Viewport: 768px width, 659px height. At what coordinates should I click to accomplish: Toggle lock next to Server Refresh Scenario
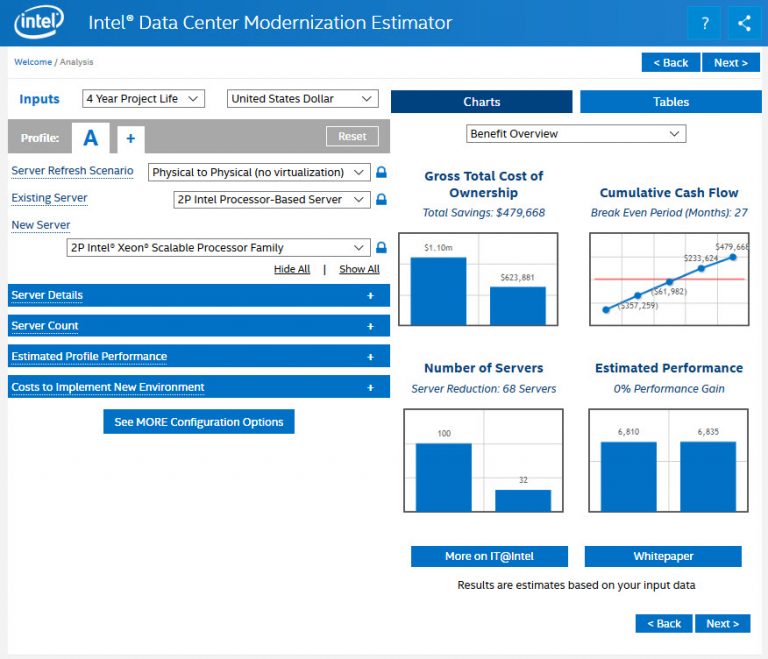point(381,172)
